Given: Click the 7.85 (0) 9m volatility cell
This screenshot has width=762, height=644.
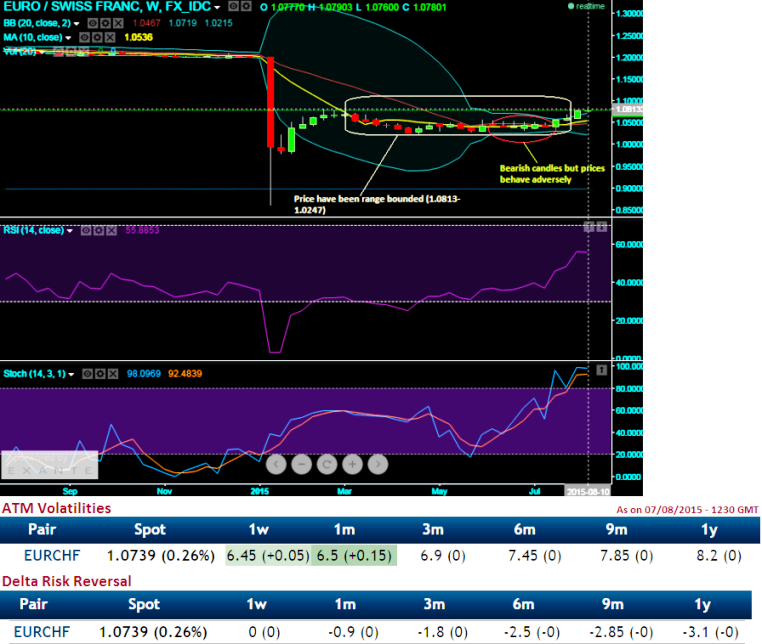Looking at the screenshot, I should (626, 556).
